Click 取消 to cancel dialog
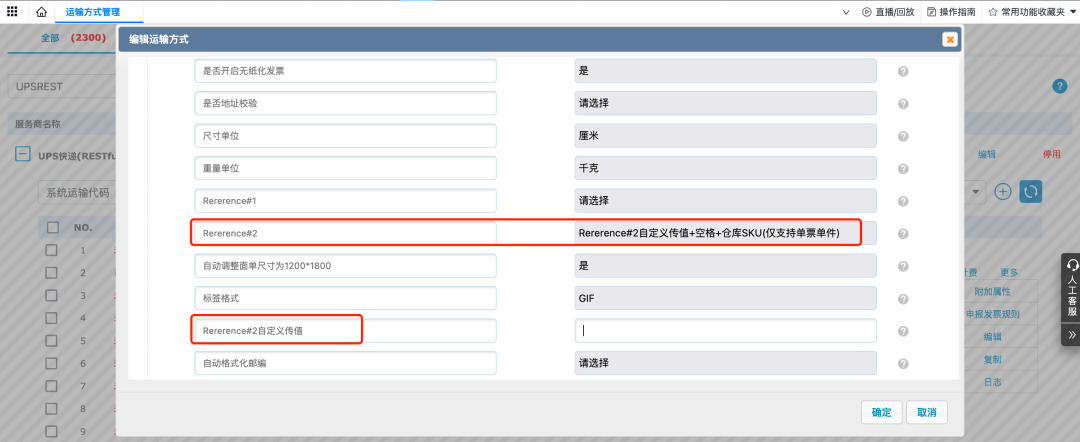1080x442 pixels. point(926,412)
